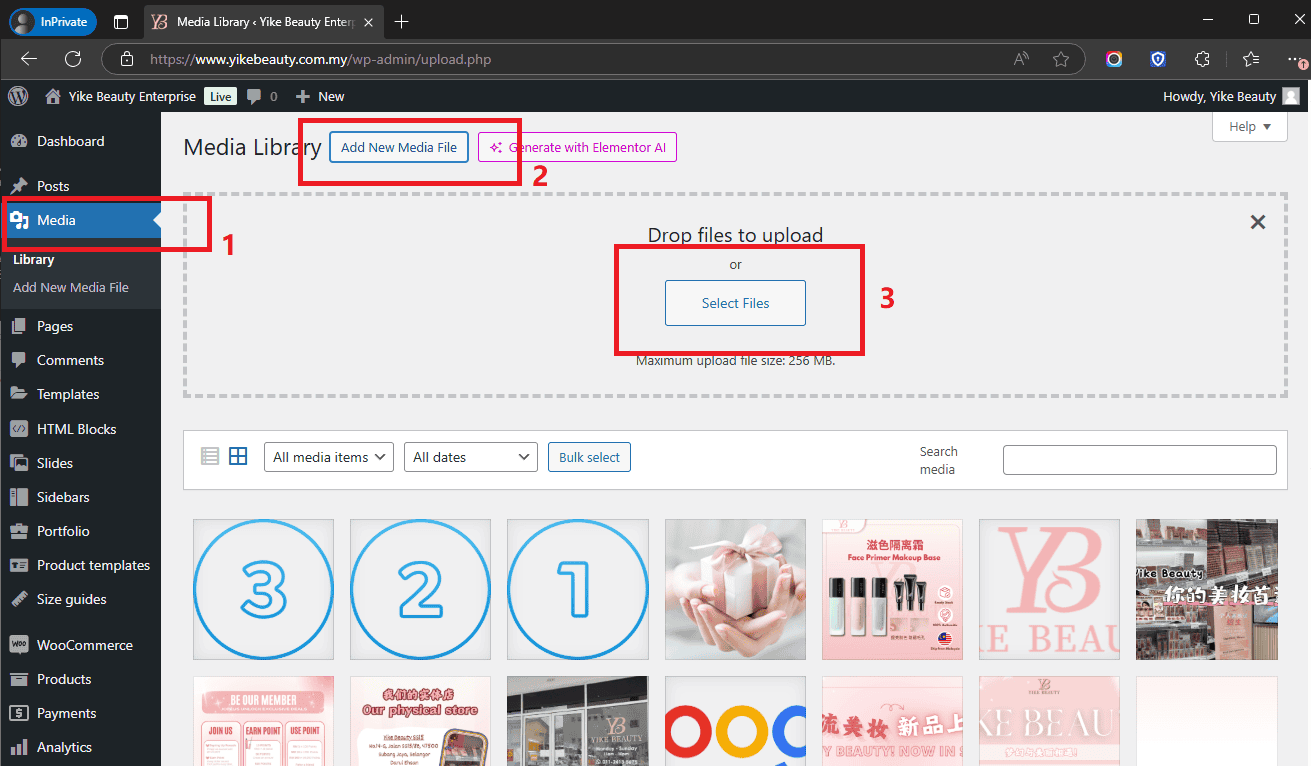Close the upload drop area
Screen dimensions: 1311x766
[x=1258, y=222]
